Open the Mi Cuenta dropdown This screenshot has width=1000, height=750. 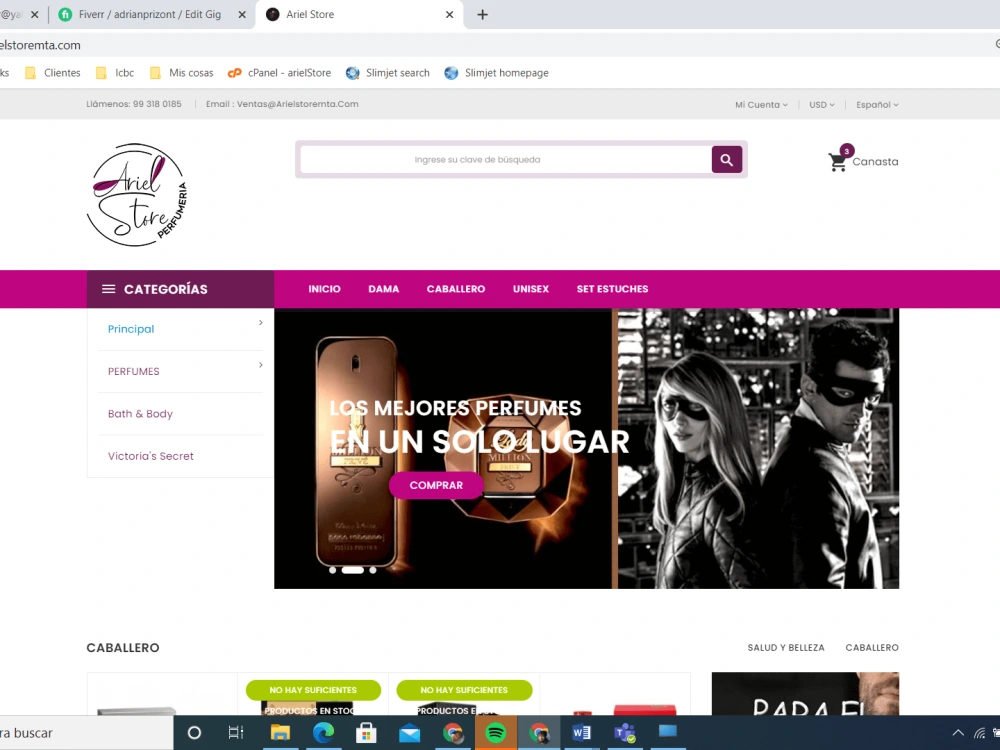pos(761,105)
